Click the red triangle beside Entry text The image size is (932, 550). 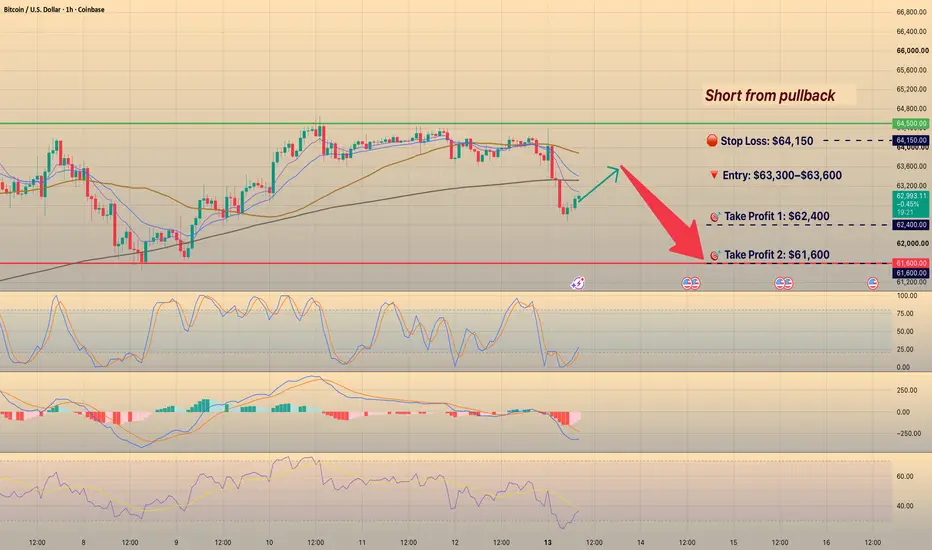pyautogui.click(x=714, y=175)
